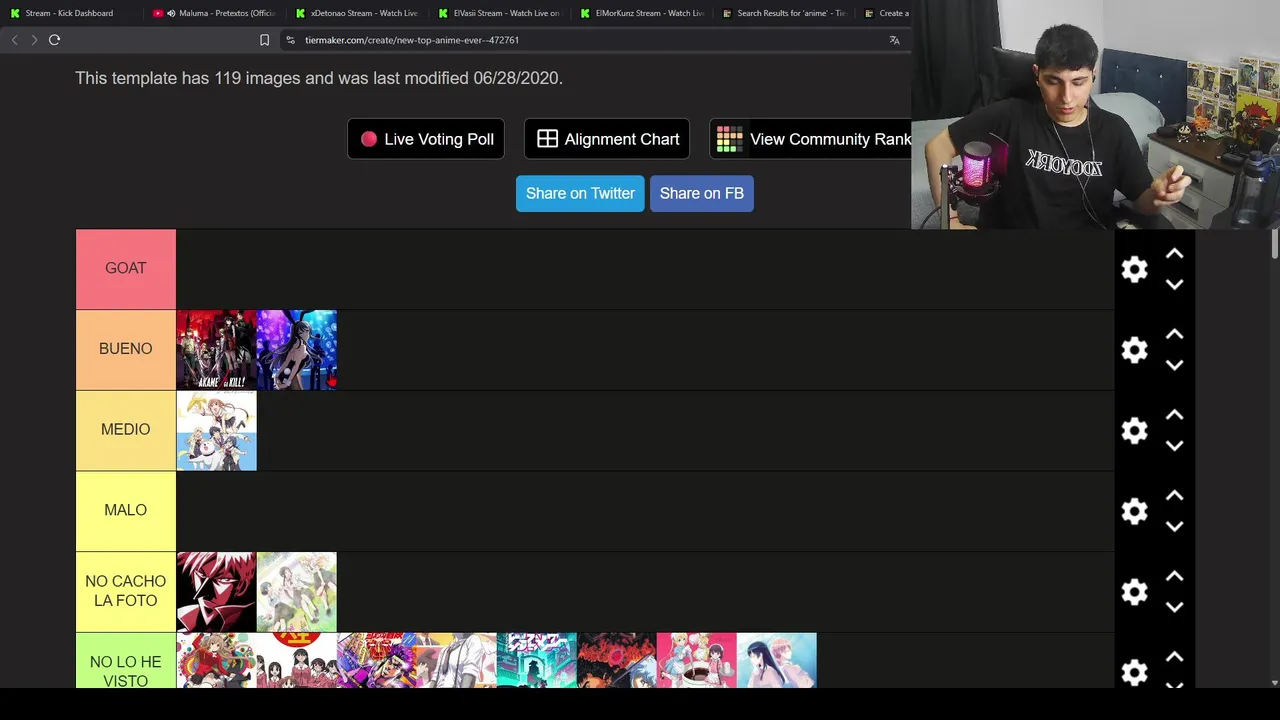Move MALO tier row down

pos(1175,526)
